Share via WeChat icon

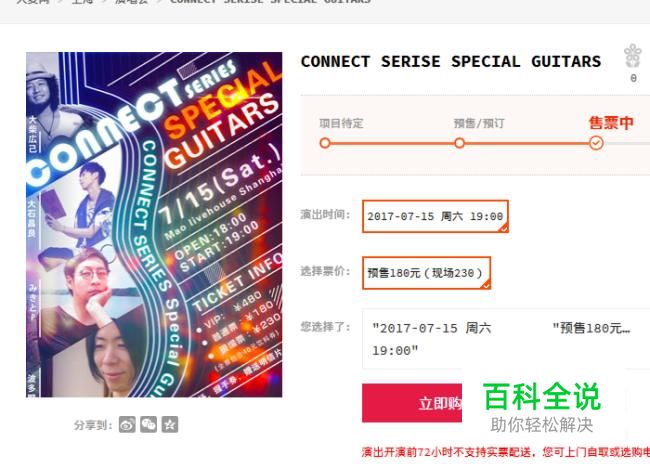148,424
